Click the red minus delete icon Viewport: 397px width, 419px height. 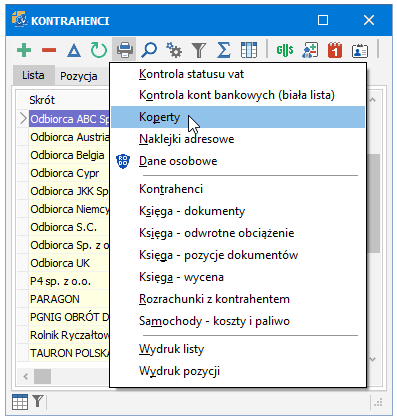pyautogui.click(x=49, y=50)
